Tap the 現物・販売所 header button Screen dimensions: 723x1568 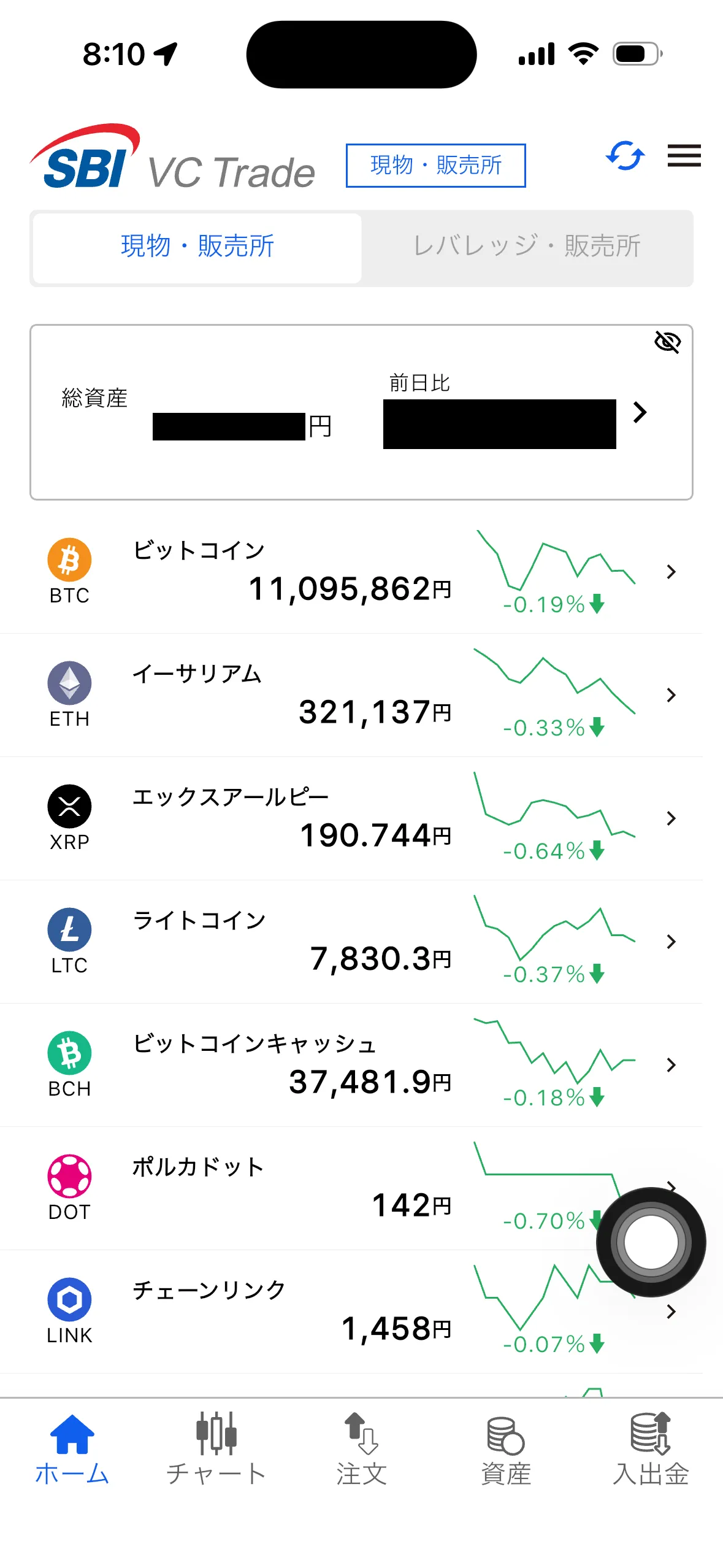(x=436, y=166)
